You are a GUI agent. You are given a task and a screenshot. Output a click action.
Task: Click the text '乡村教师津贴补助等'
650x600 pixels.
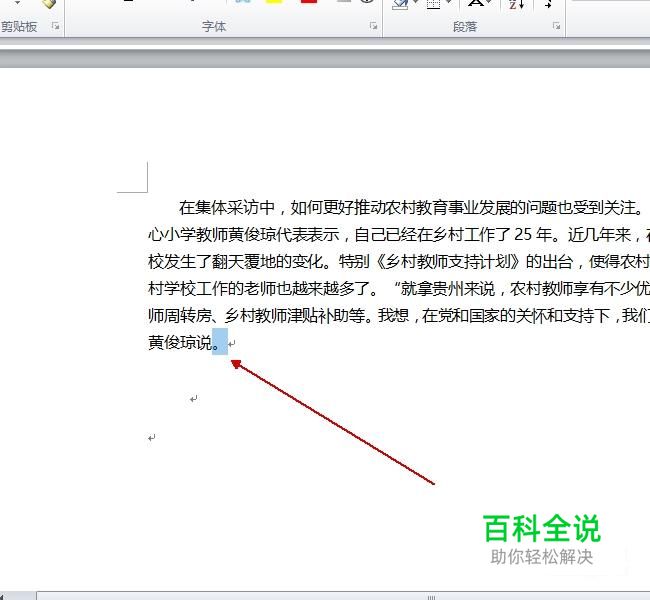click(295, 316)
